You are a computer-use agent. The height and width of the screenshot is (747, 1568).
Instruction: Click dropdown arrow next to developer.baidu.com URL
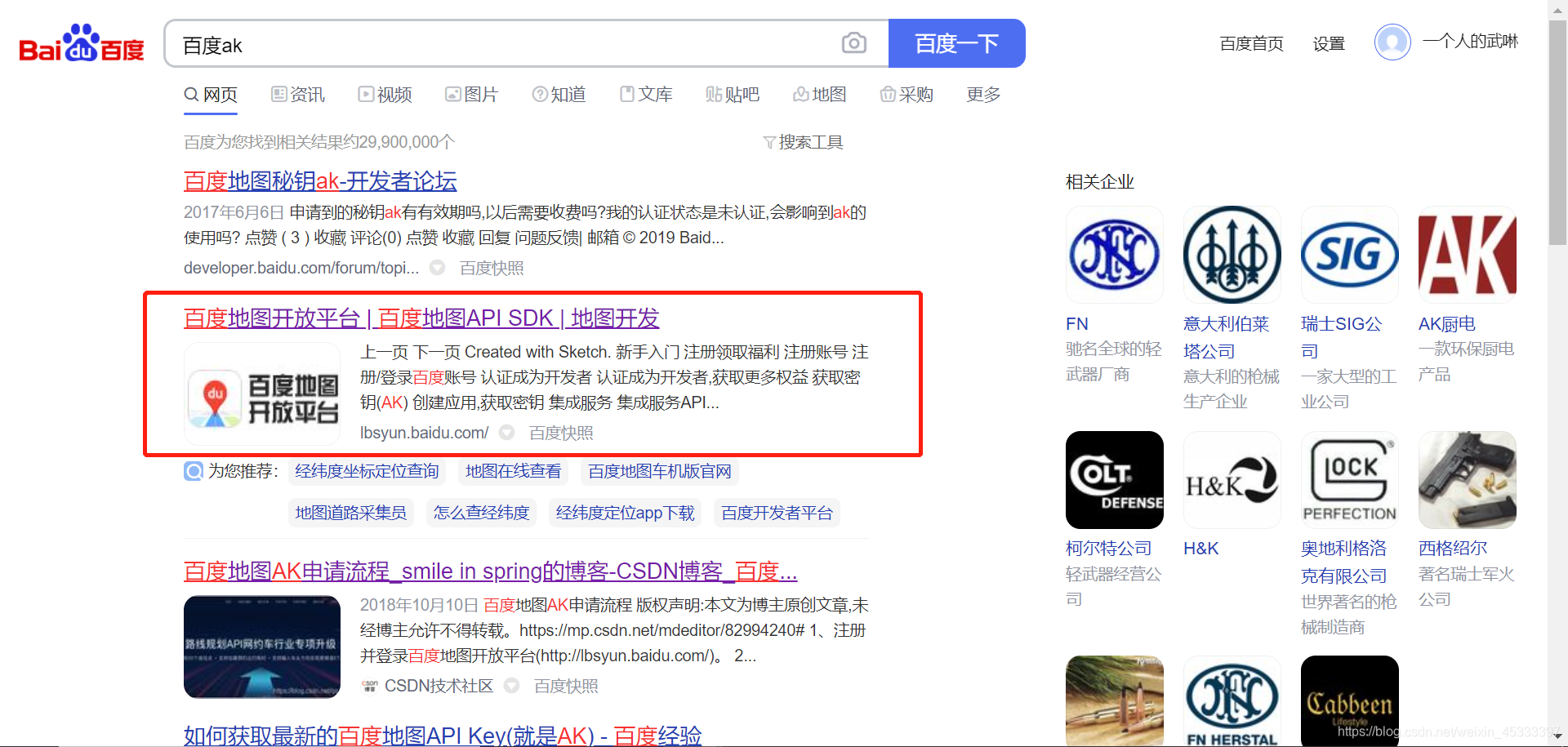(438, 268)
